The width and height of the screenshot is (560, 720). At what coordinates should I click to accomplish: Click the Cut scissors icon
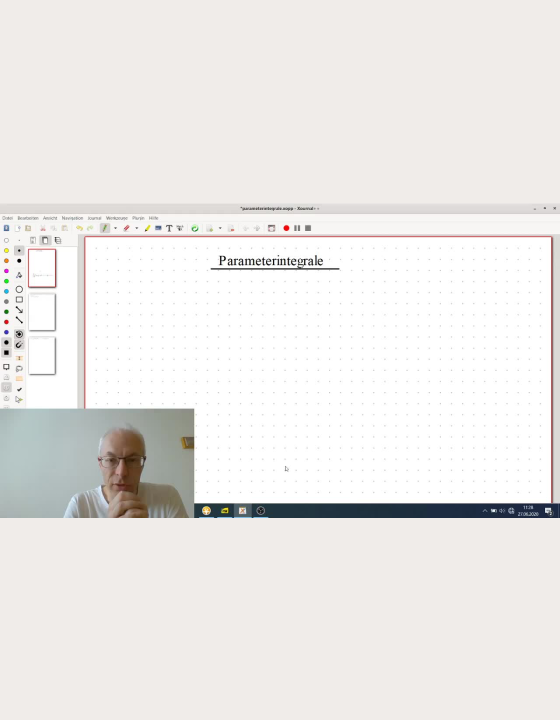pos(43,228)
